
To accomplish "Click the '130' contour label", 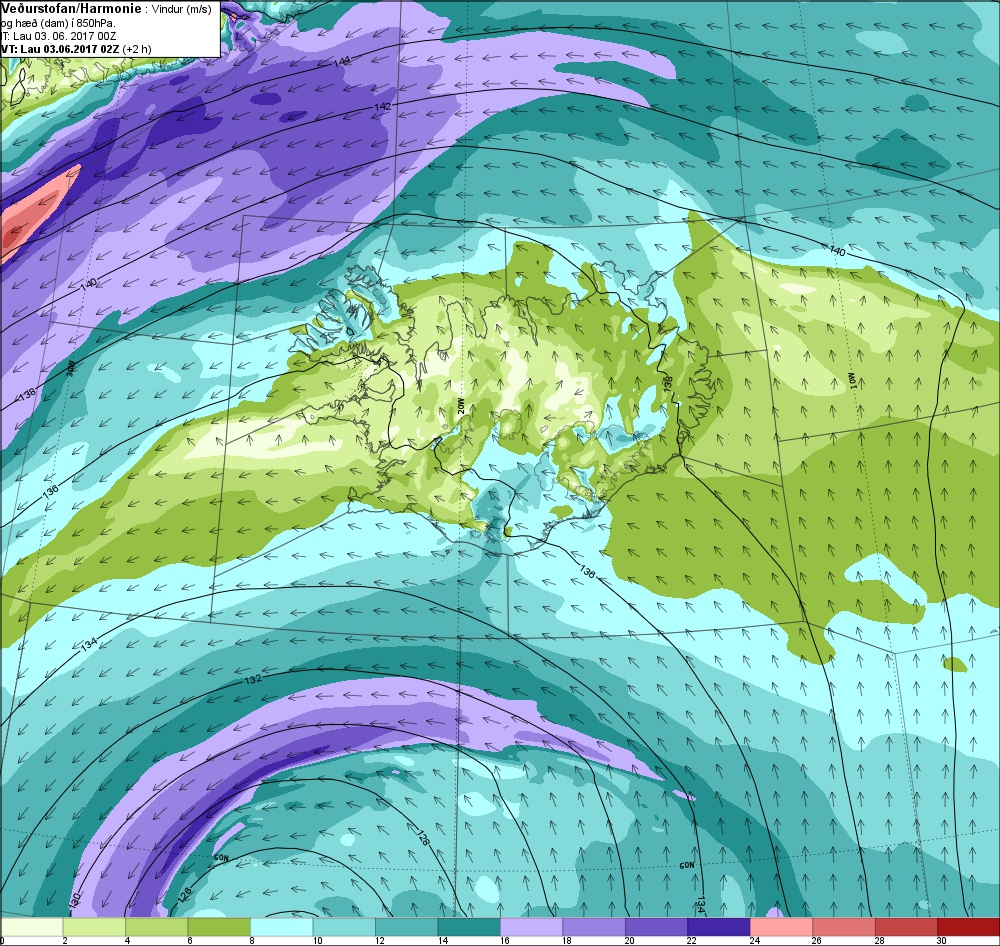I will [75, 901].
